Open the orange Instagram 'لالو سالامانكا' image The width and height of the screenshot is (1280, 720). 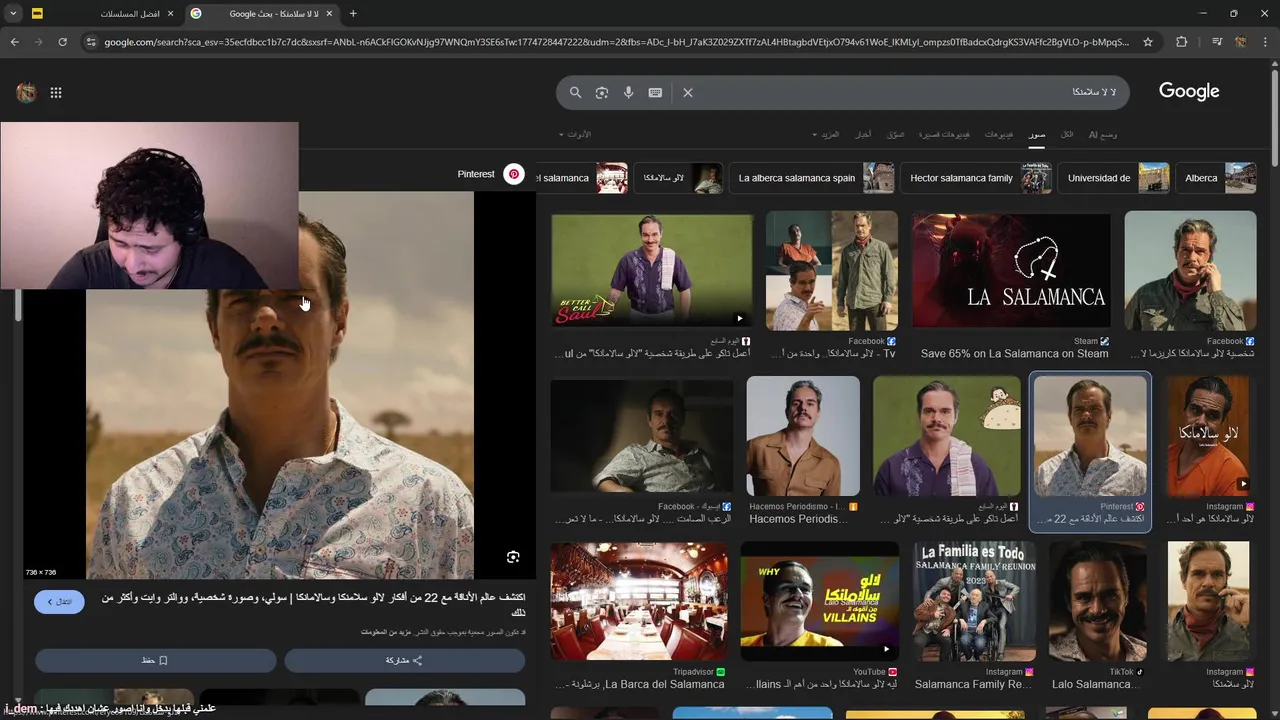(1208, 437)
